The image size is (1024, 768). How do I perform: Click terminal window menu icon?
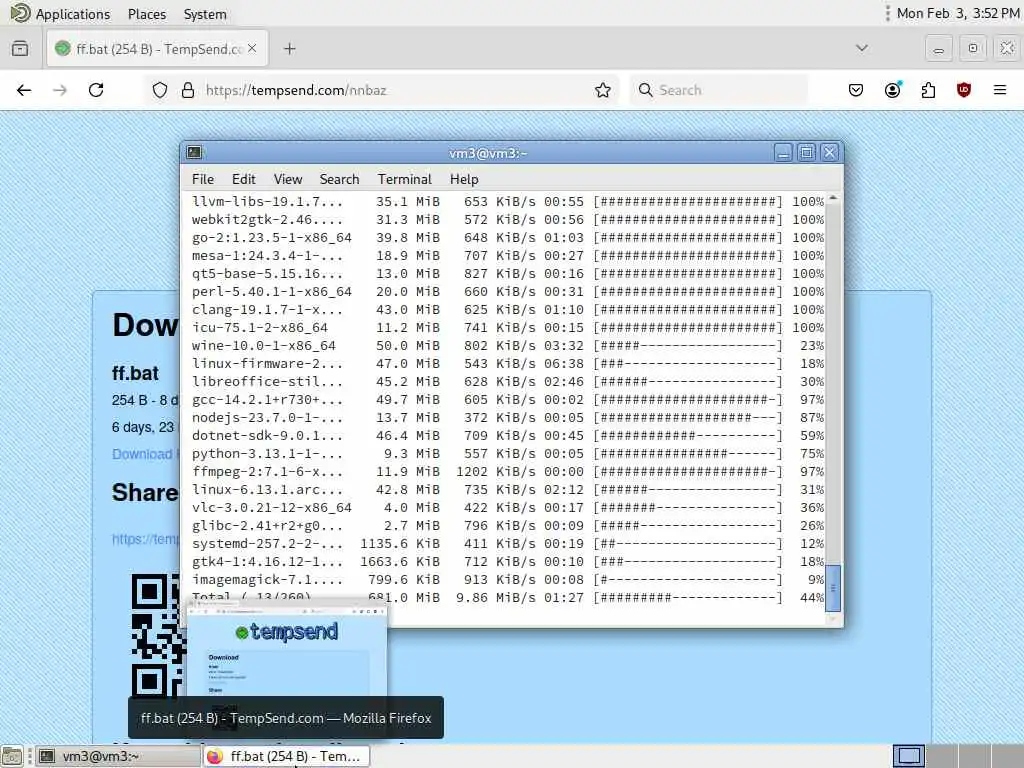coord(194,152)
